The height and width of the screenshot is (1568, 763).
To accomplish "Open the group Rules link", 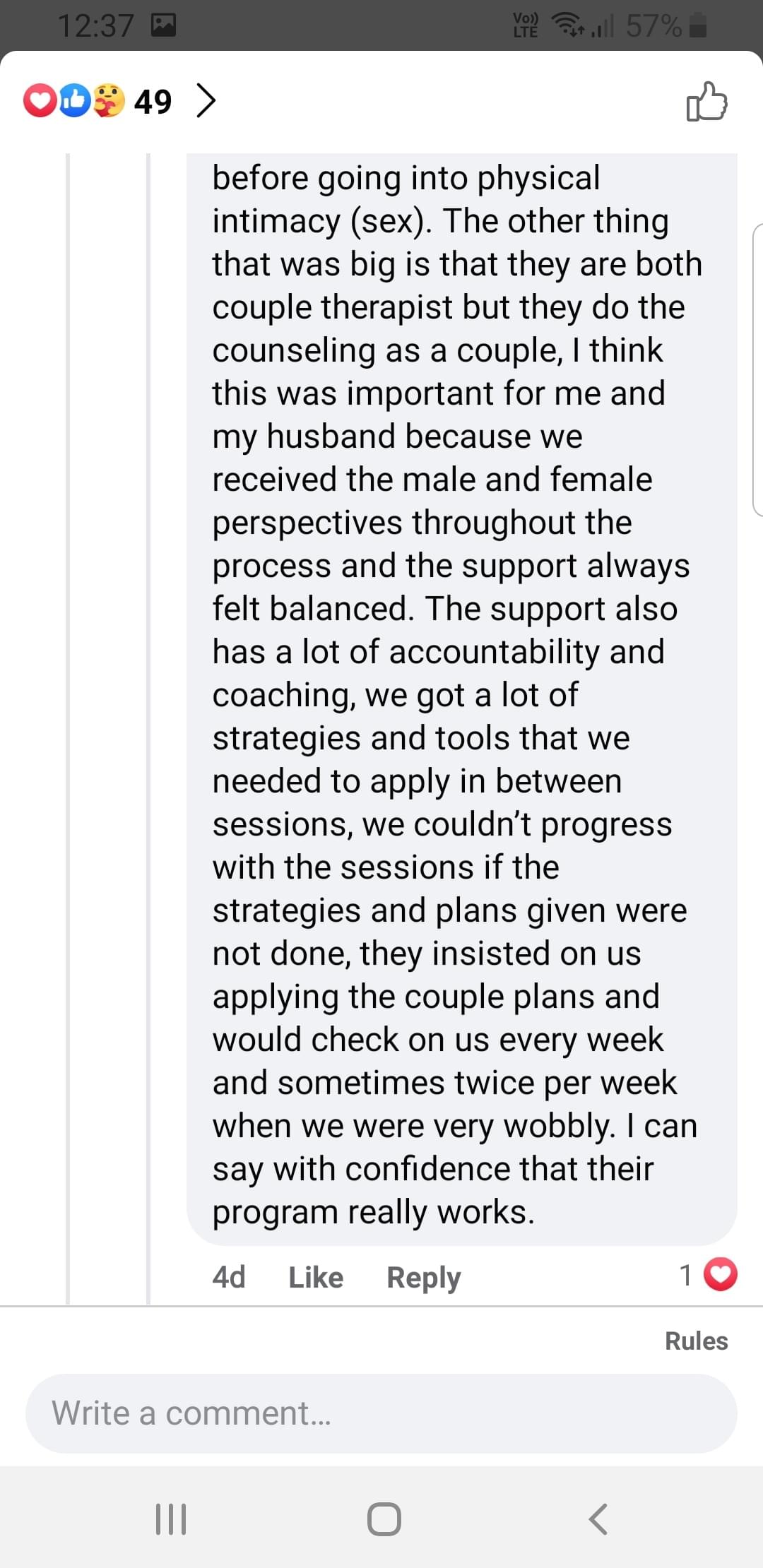I will tap(696, 1341).
